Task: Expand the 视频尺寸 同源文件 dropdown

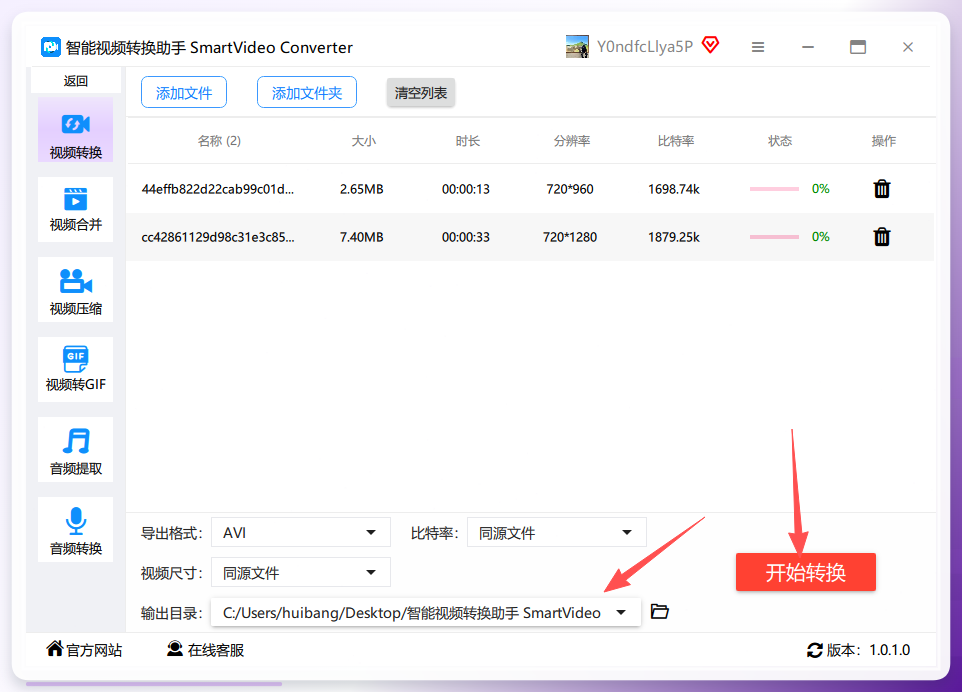Action: [x=301, y=572]
